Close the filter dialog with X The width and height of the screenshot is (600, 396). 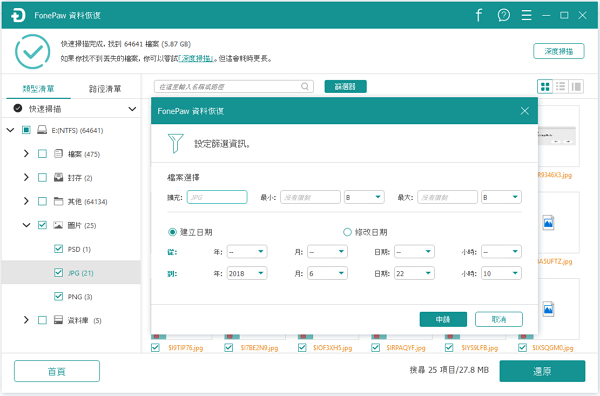[525, 111]
